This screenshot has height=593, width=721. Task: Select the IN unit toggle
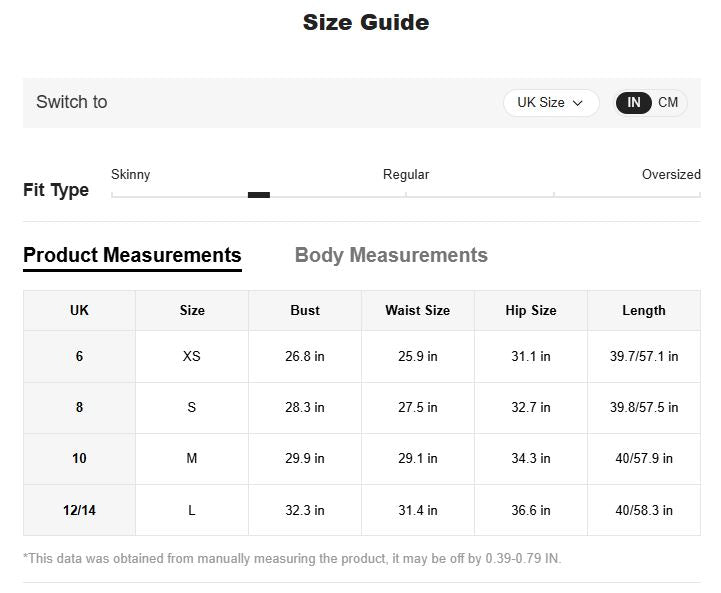634,103
